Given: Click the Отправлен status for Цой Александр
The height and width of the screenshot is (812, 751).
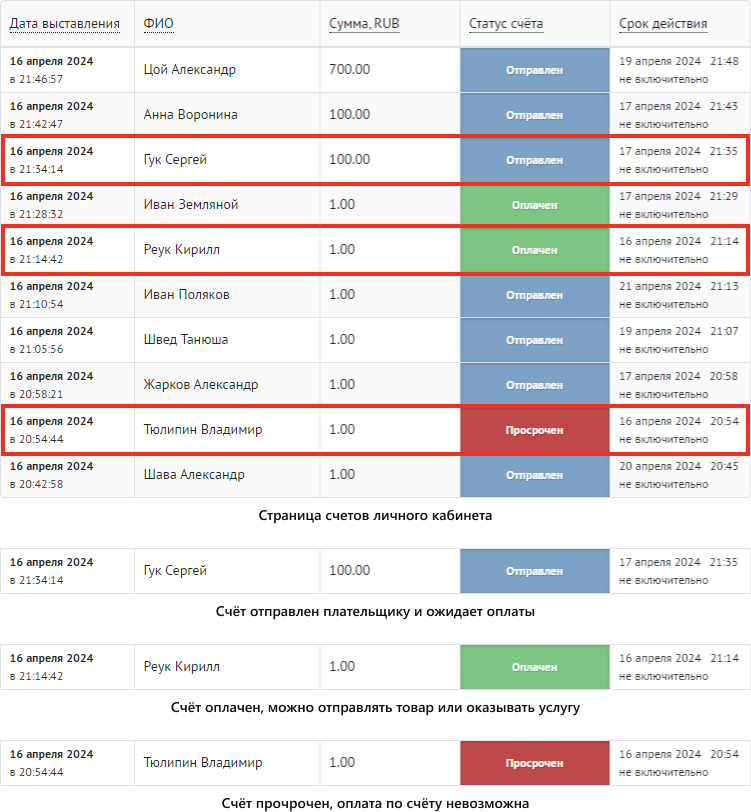Looking at the screenshot, I should [x=534, y=70].
